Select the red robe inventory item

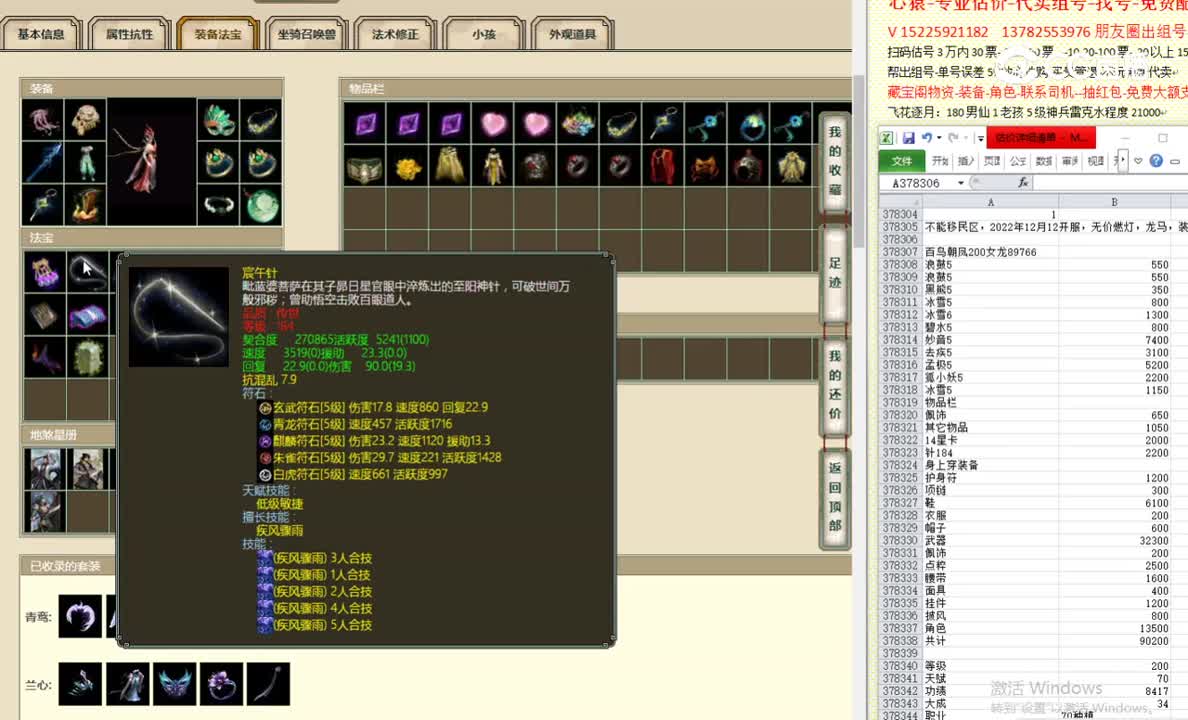pos(663,166)
